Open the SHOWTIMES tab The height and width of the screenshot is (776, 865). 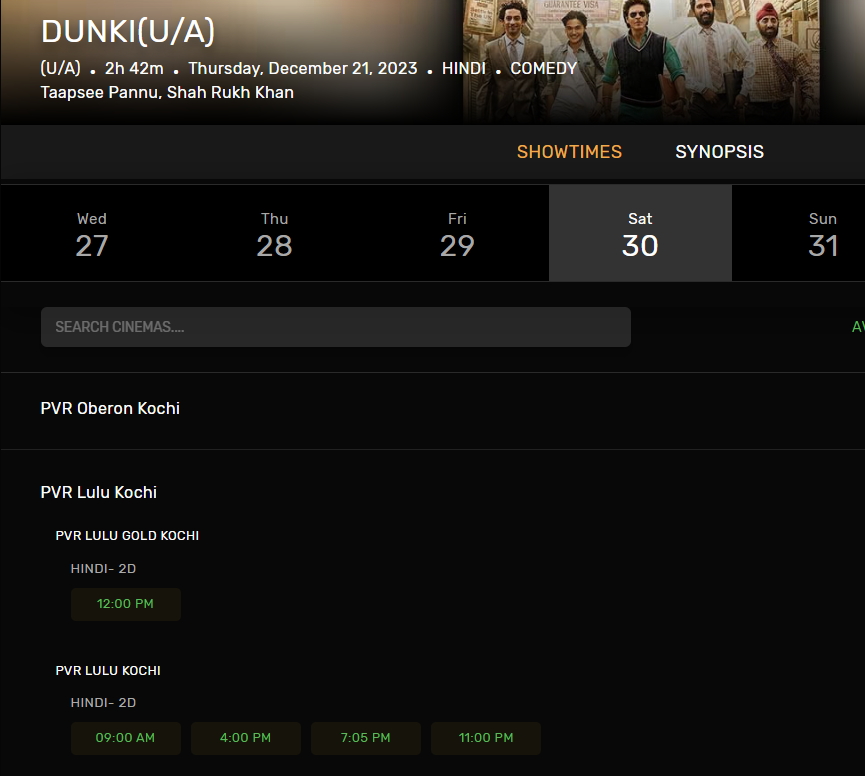(569, 152)
